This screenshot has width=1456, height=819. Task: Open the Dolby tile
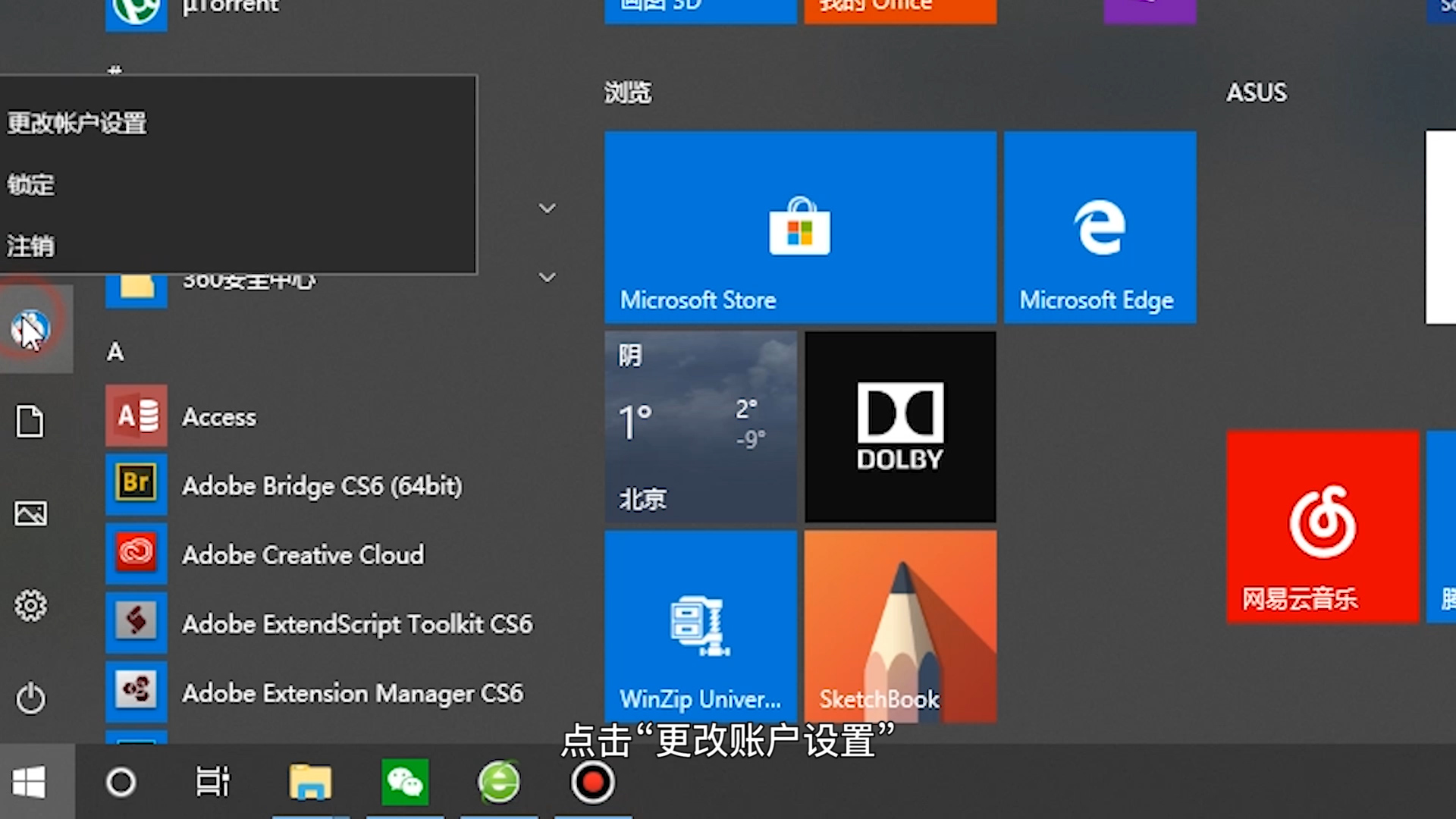[x=900, y=427]
